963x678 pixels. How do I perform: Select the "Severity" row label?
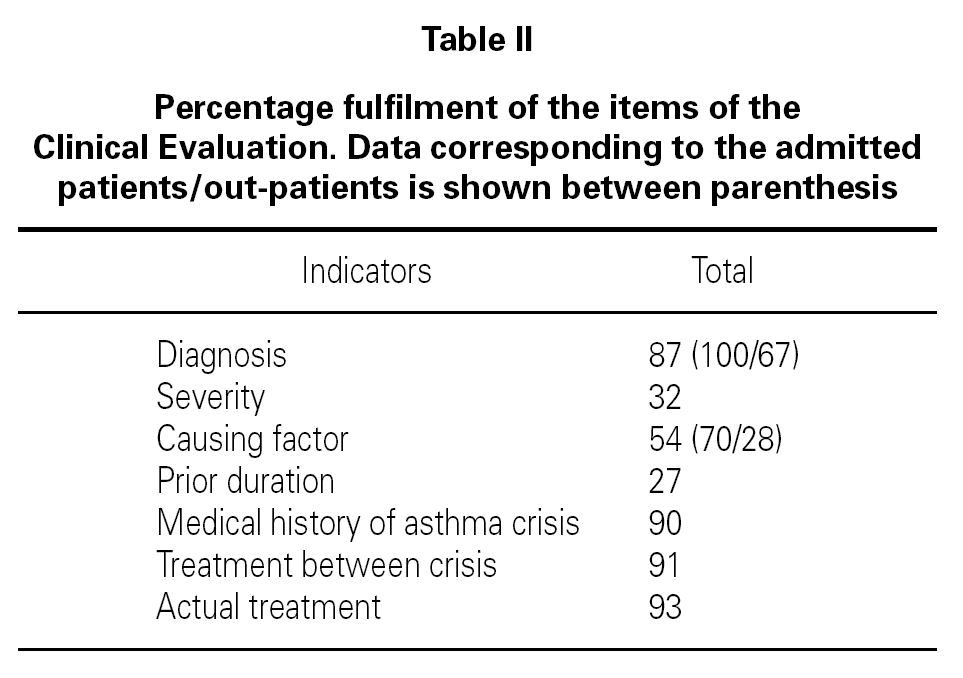(x=210, y=397)
